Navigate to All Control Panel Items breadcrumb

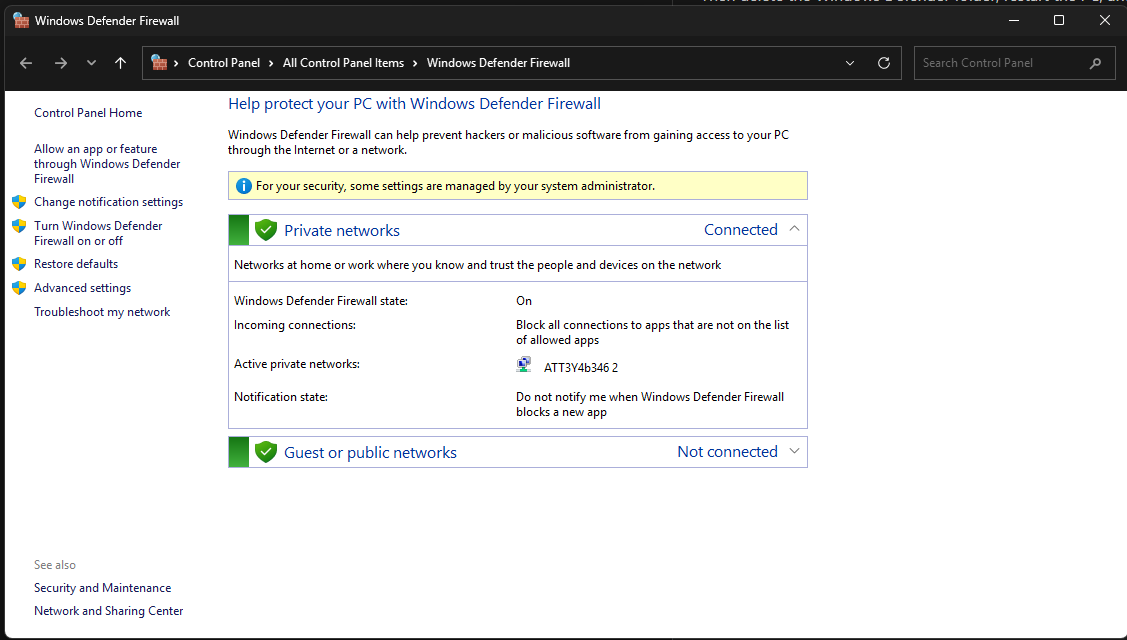click(343, 62)
